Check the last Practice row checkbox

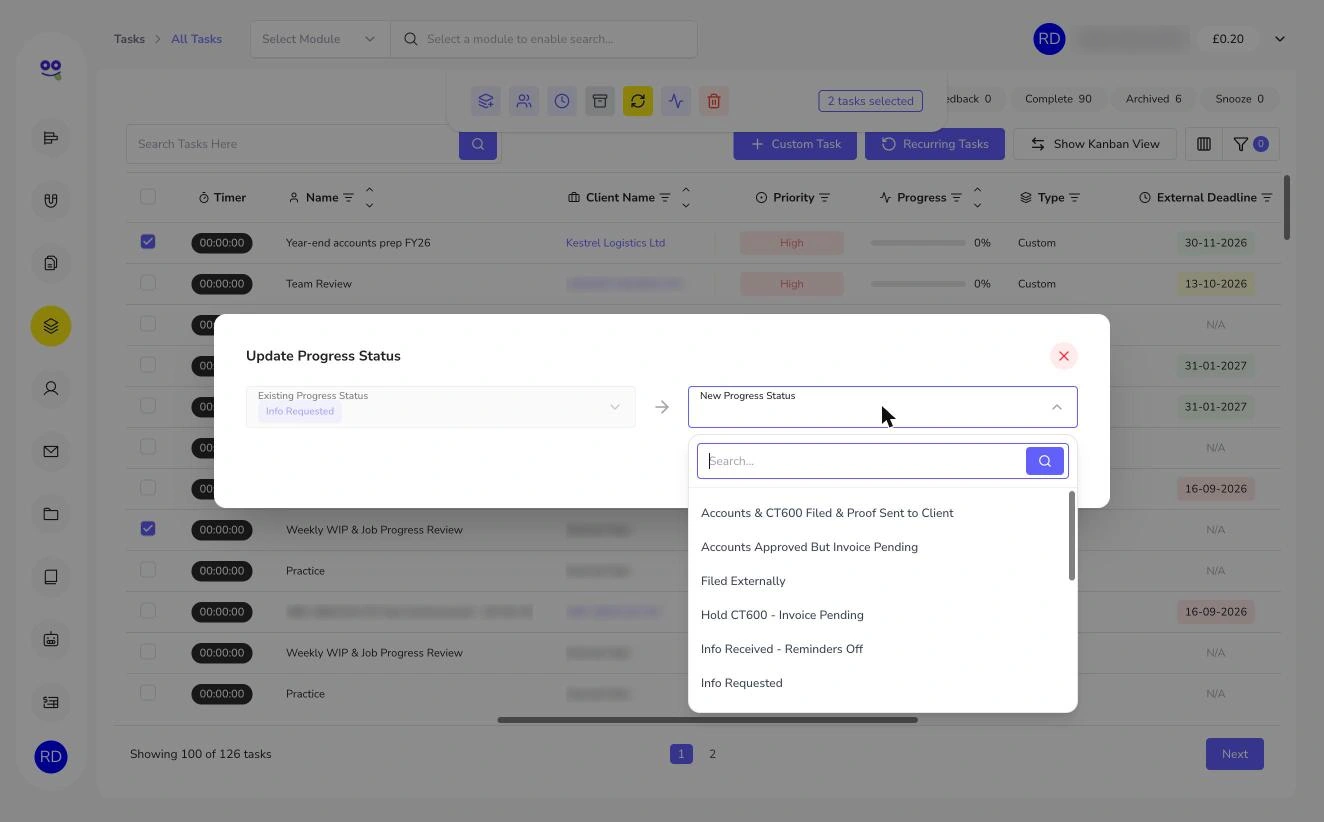point(148,693)
